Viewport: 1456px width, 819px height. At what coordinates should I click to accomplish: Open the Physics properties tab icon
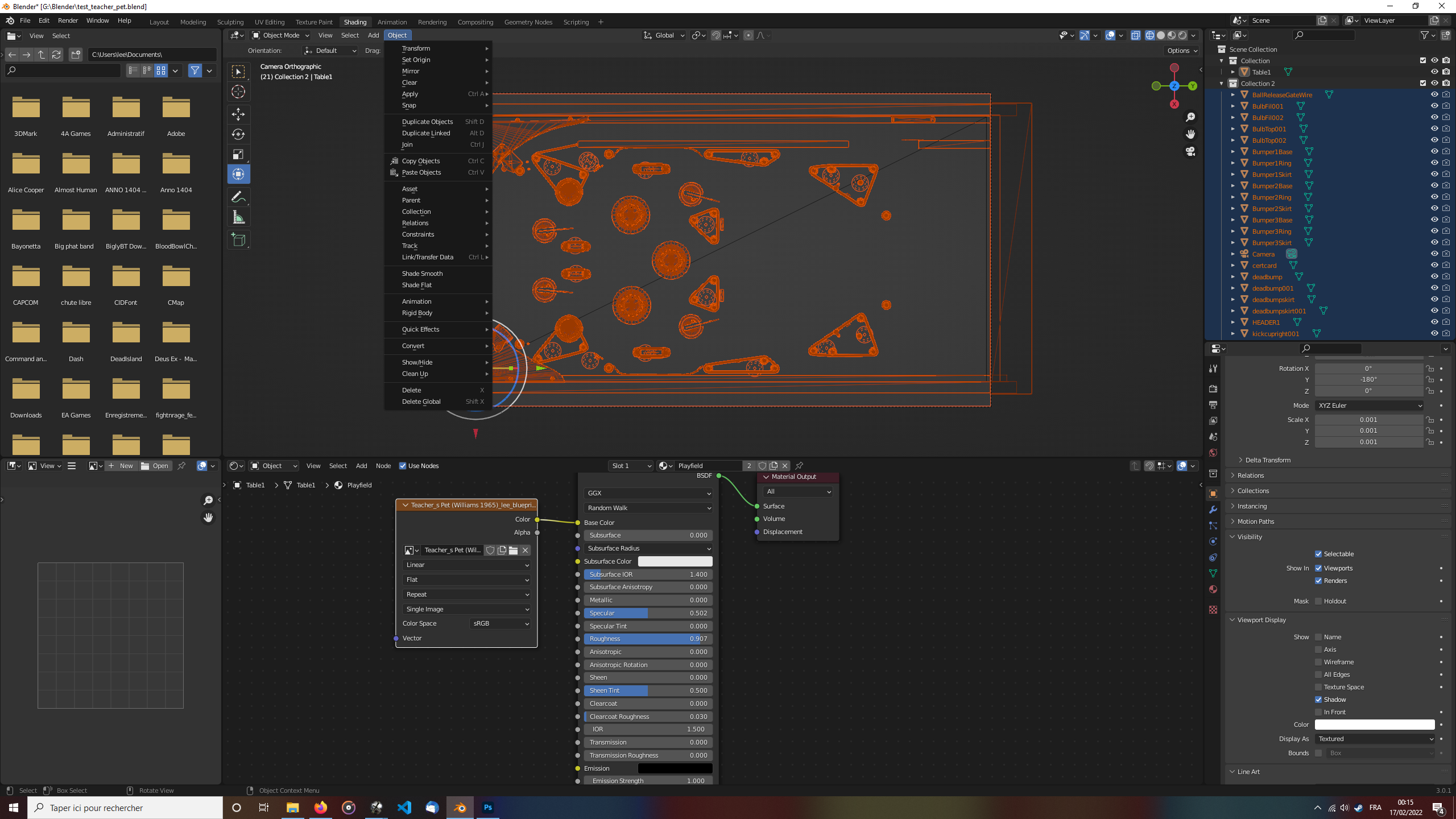tap(1213, 541)
